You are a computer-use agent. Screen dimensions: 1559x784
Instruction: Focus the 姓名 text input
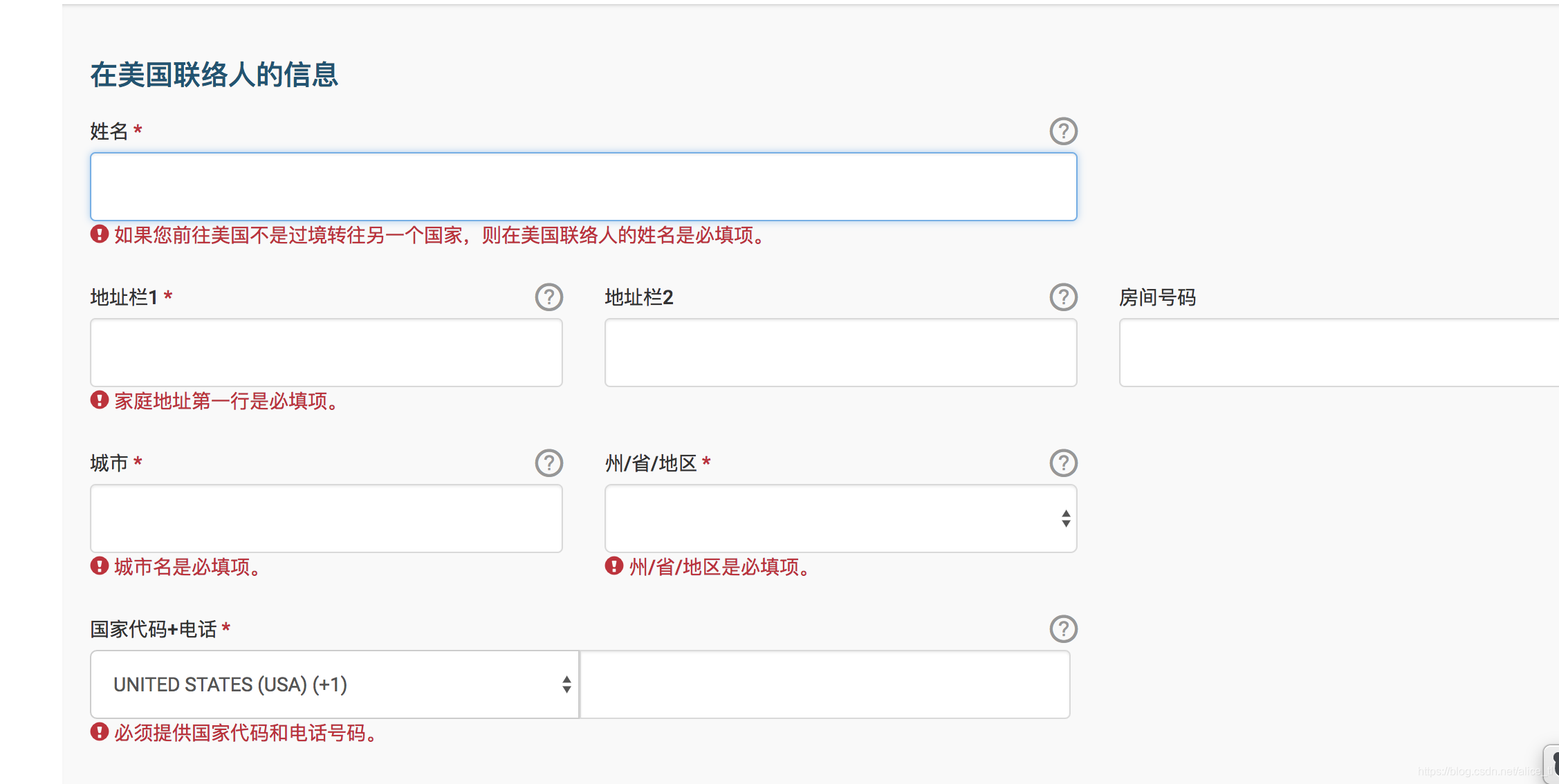click(583, 187)
